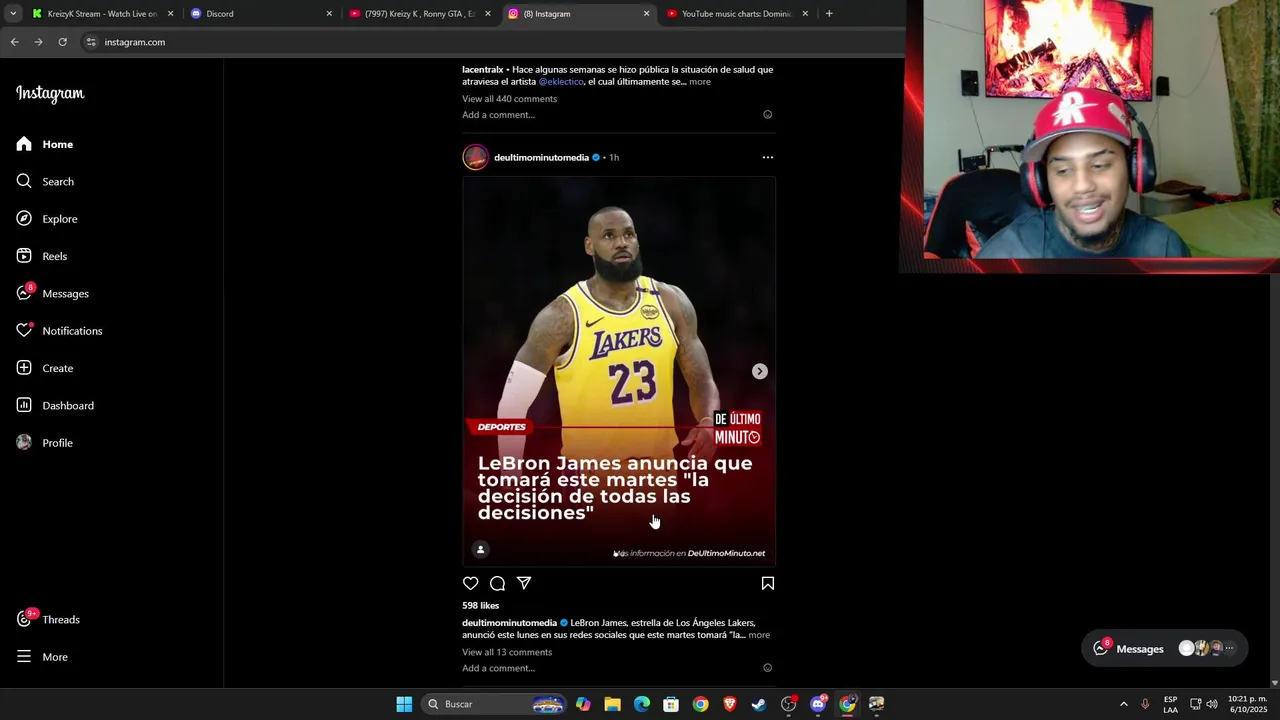Open emoji picker for LeBron post comment
1280x720 pixels.
[768, 668]
